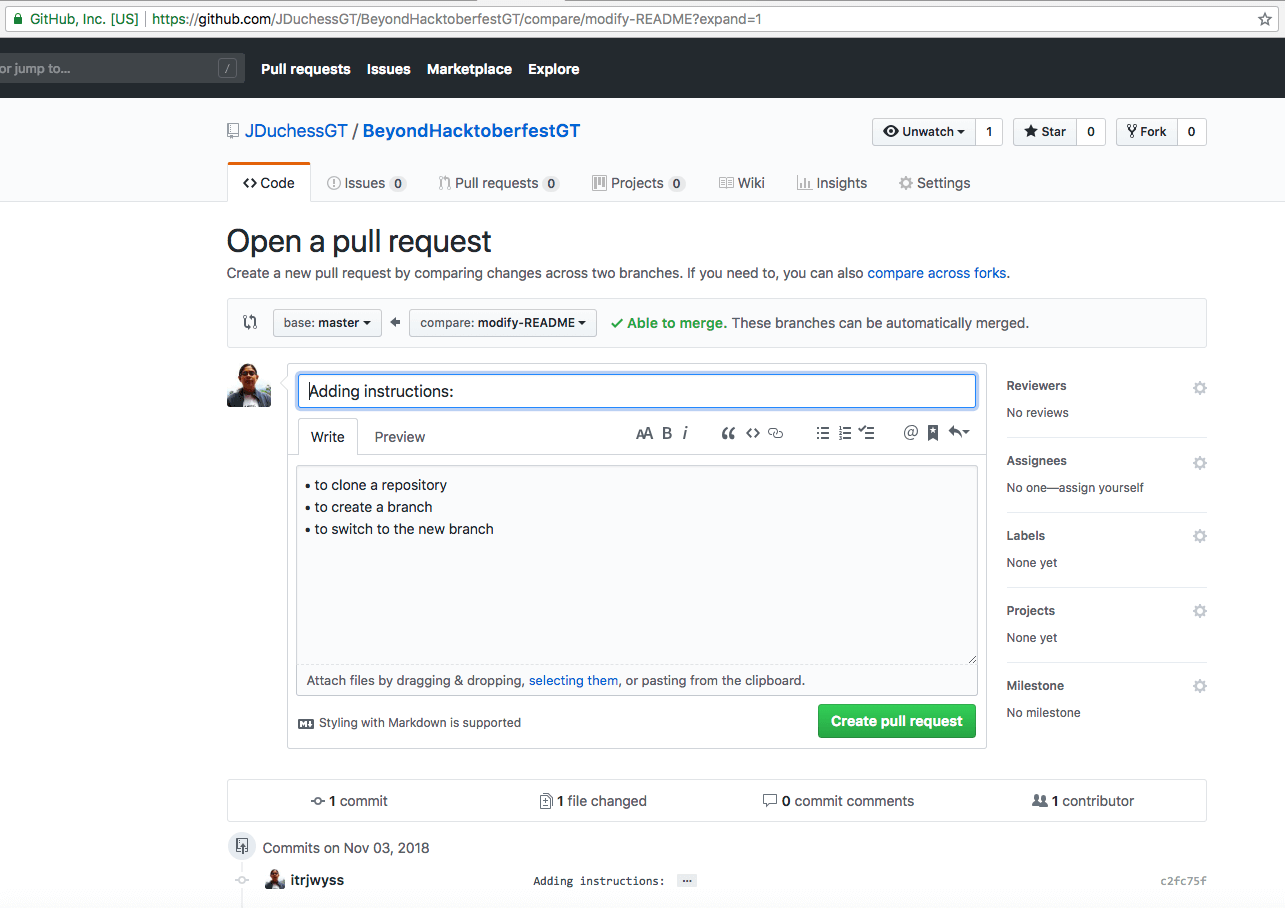Star the repository
1285x908 pixels.
point(1045,132)
